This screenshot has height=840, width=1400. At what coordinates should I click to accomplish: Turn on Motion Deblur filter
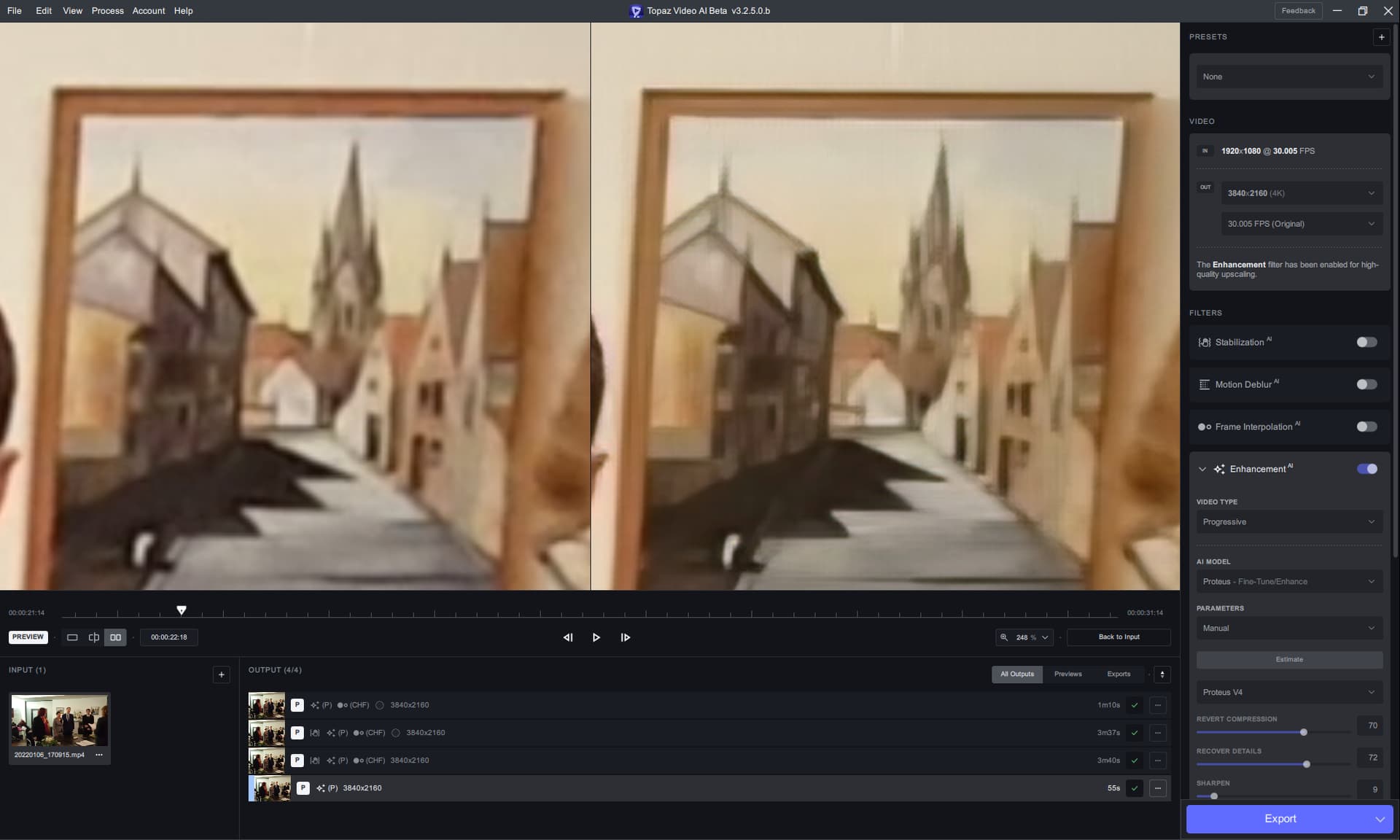coord(1366,384)
